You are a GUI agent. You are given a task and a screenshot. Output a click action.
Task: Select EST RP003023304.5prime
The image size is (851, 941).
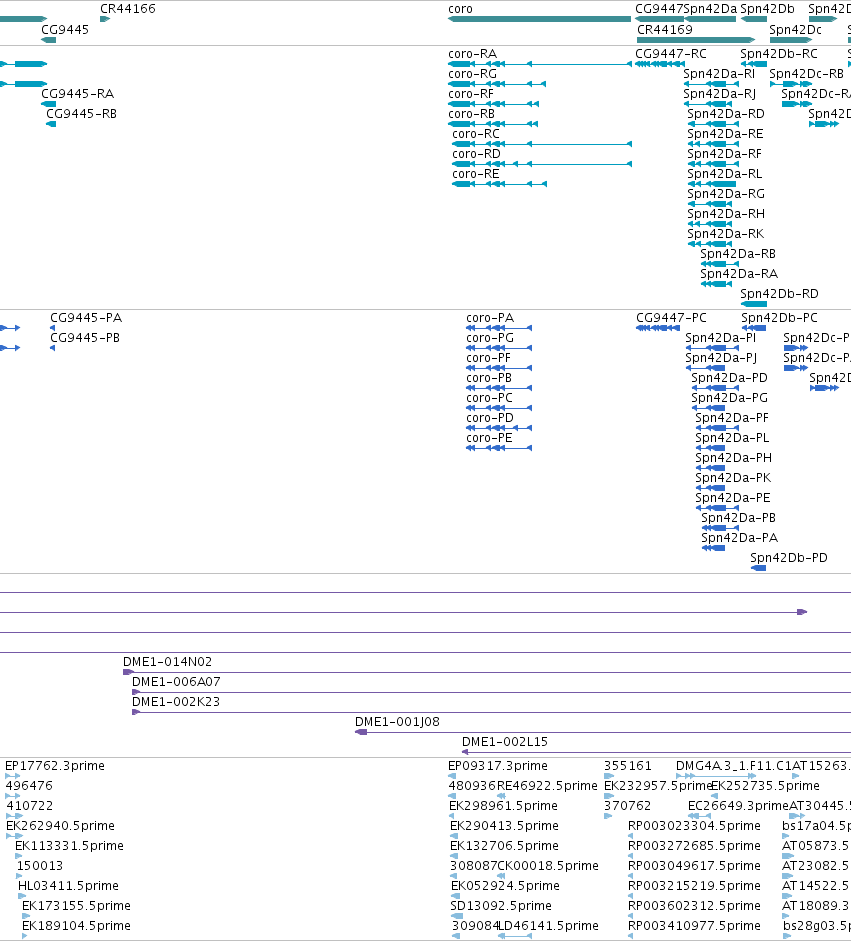click(694, 825)
